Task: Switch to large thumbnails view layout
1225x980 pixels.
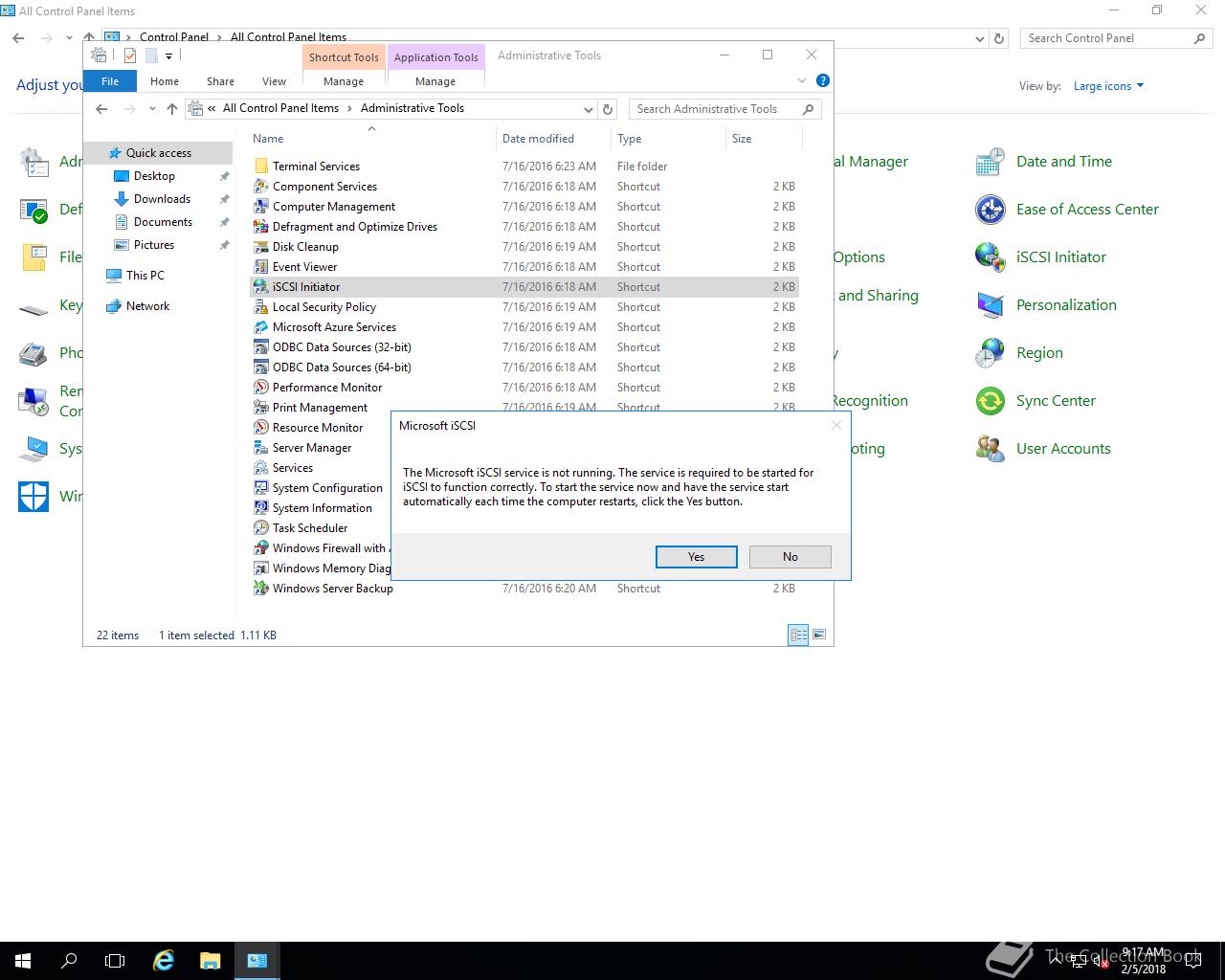Action: tap(819, 635)
